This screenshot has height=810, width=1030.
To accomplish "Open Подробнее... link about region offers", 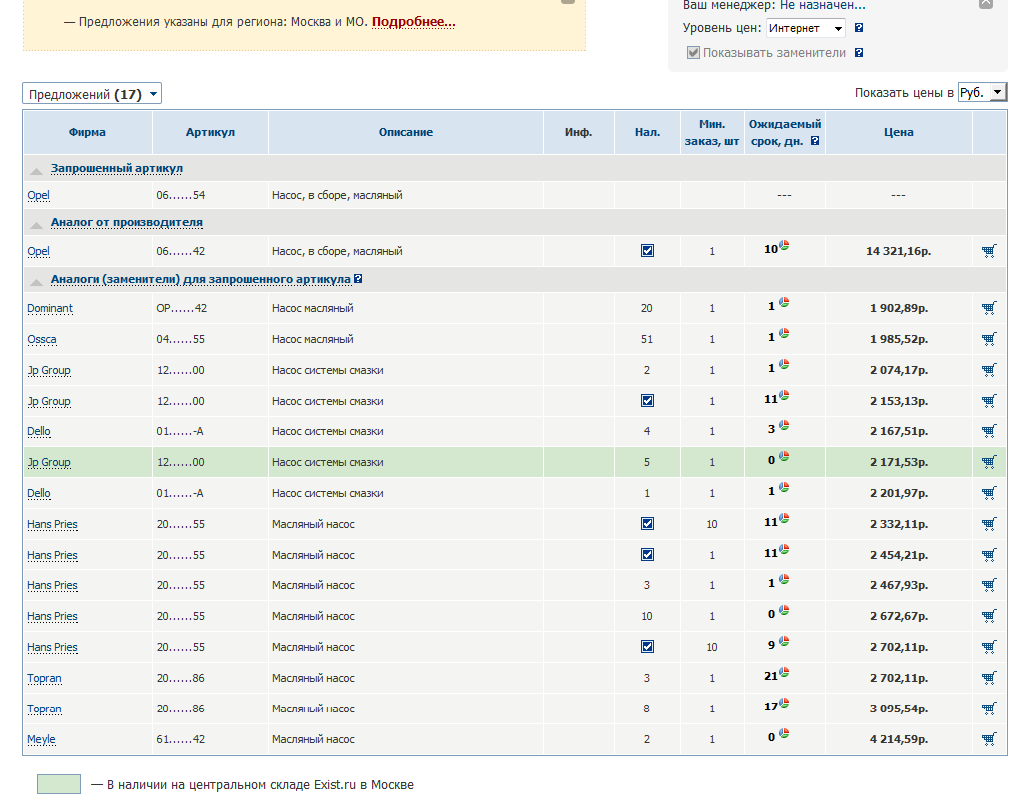I will [x=414, y=22].
